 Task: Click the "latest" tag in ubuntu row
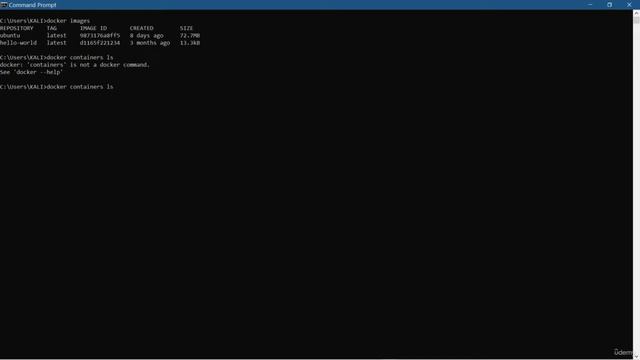[x=56, y=36]
